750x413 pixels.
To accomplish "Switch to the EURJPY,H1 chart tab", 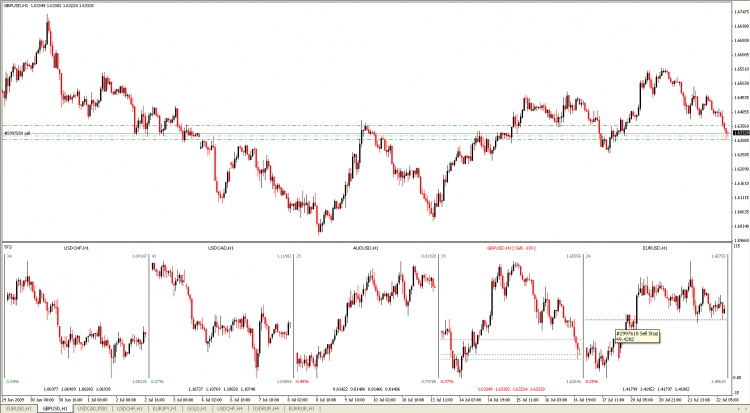I will coord(162,408).
